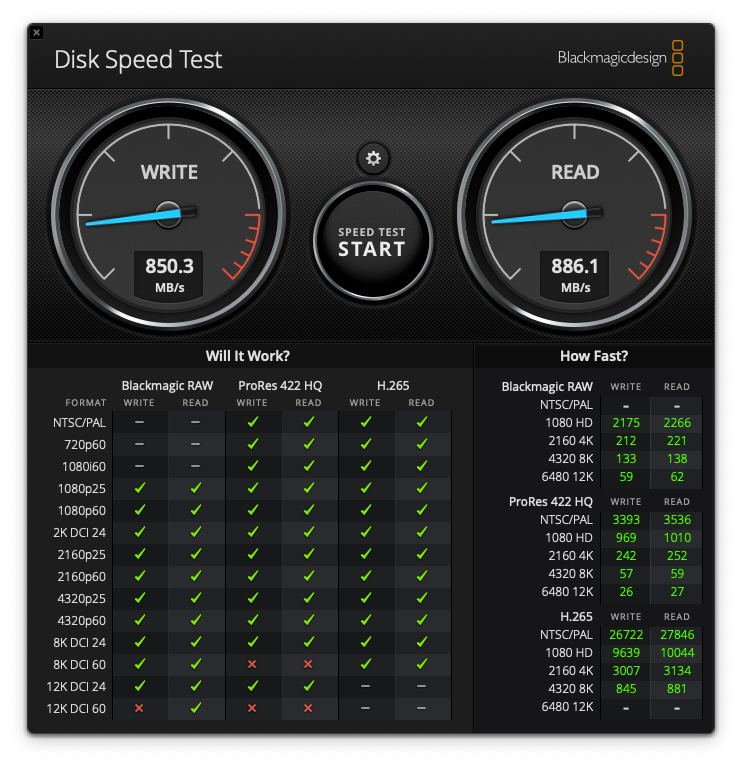Click the 8K DCI 24 H.265 read checkmark
This screenshot has width=742, height=765.
point(422,642)
